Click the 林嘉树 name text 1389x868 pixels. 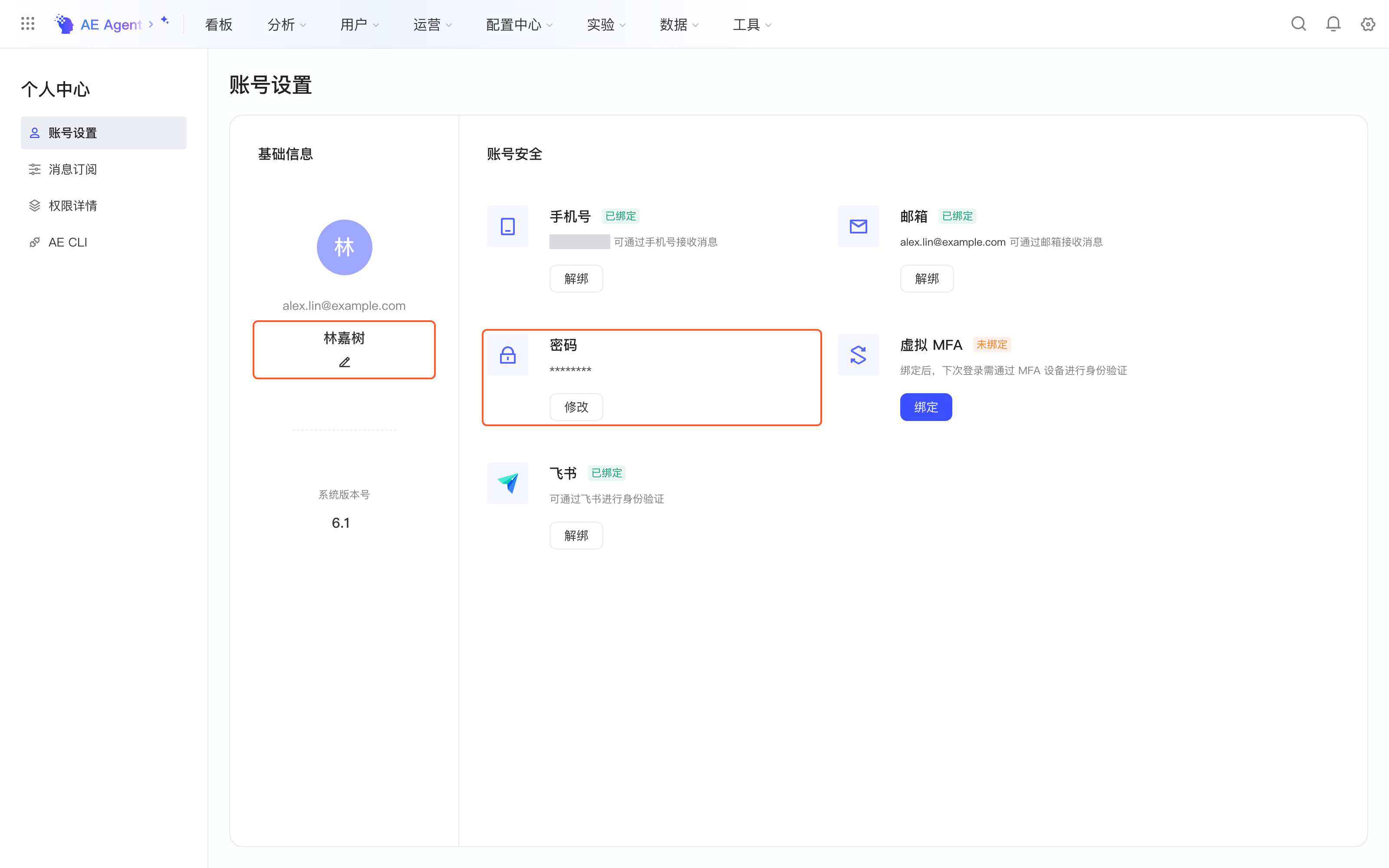click(x=344, y=338)
